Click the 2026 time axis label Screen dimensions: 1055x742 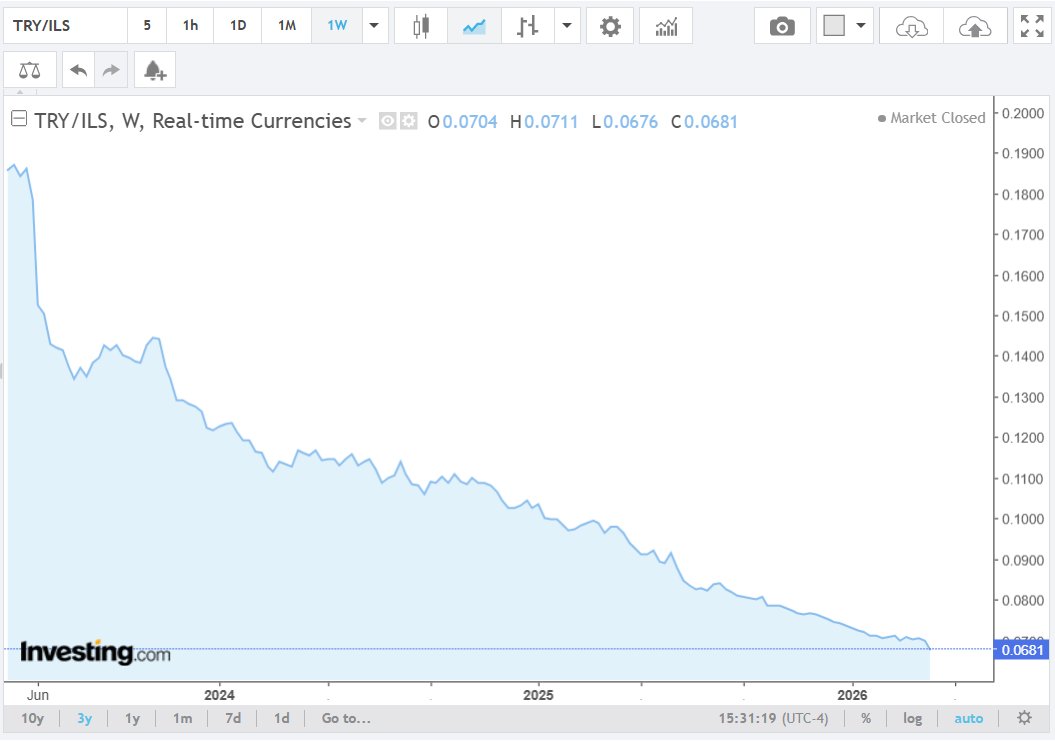[x=852, y=695]
